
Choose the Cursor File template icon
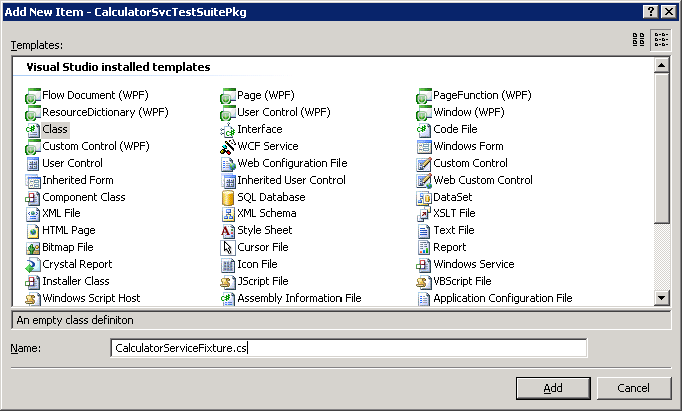[227, 248]
